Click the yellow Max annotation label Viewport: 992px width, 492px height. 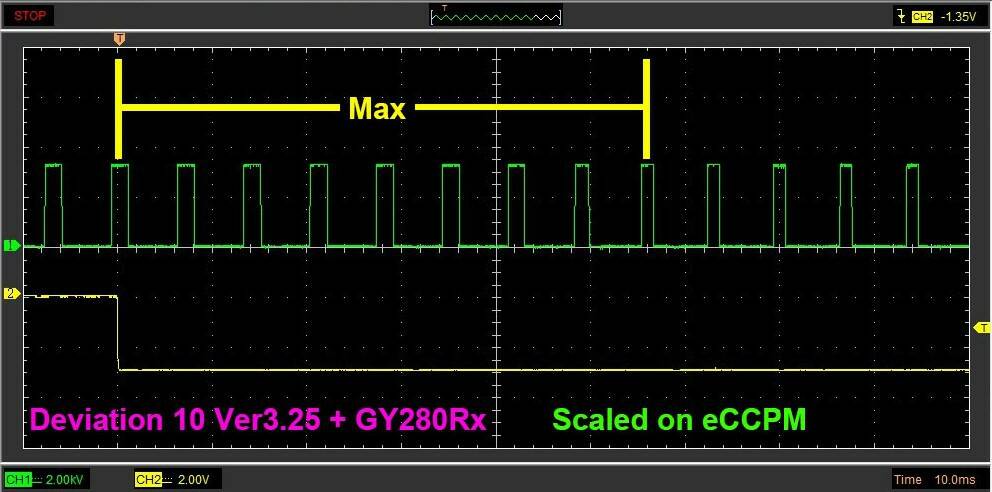coord(376,109)
